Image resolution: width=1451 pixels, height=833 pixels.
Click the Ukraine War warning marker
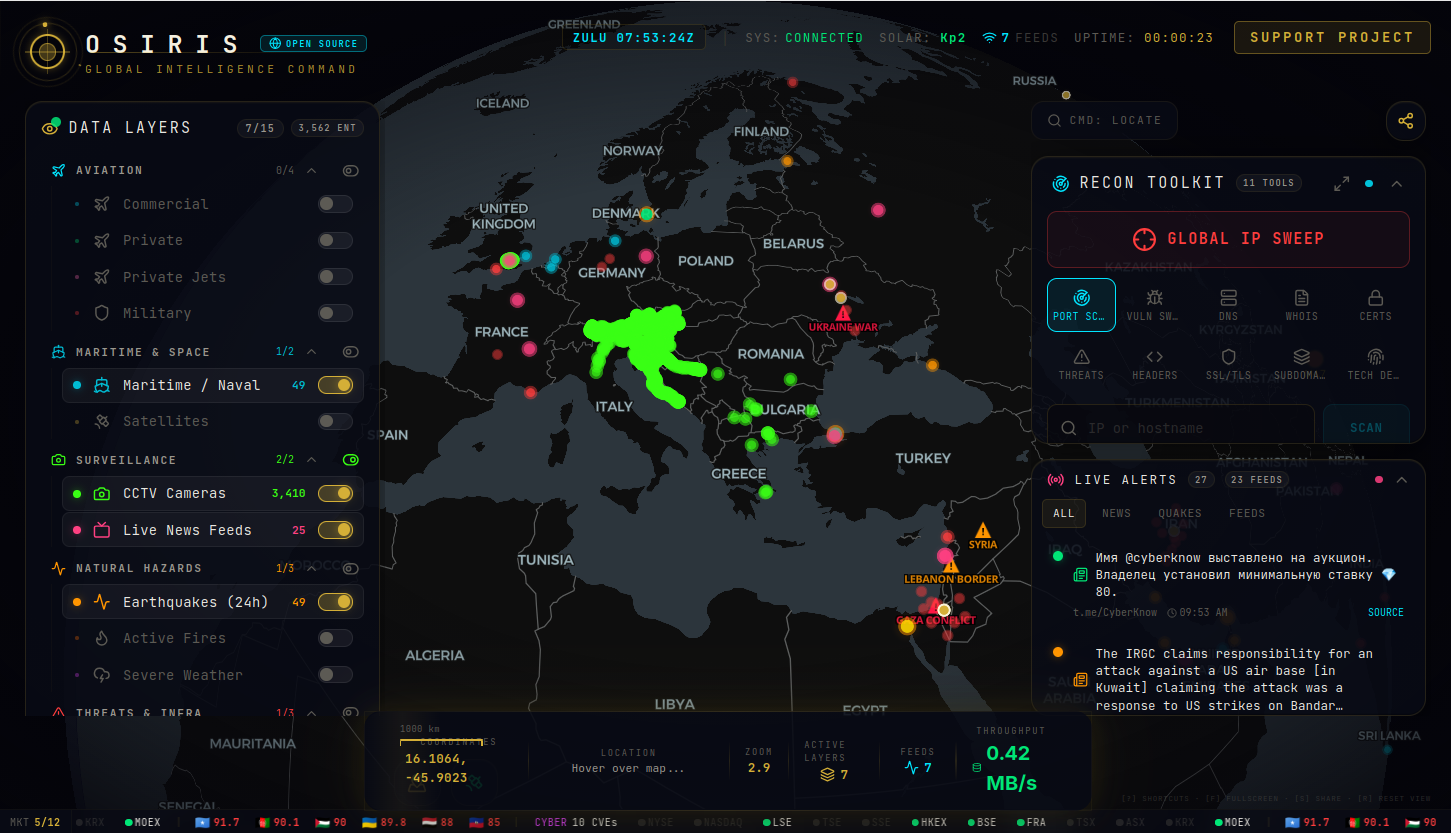tap(843, 314)
